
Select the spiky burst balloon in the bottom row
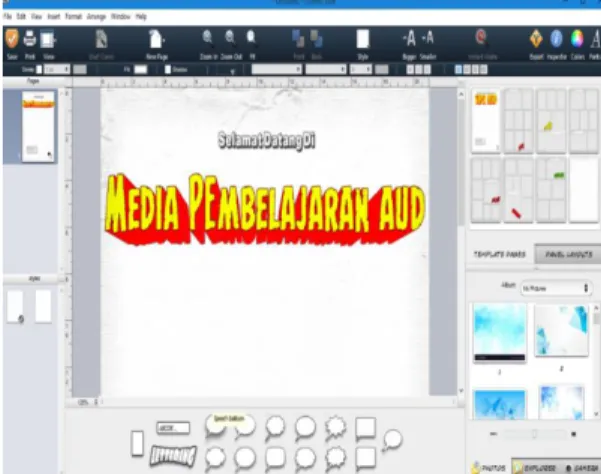point(335,458)
